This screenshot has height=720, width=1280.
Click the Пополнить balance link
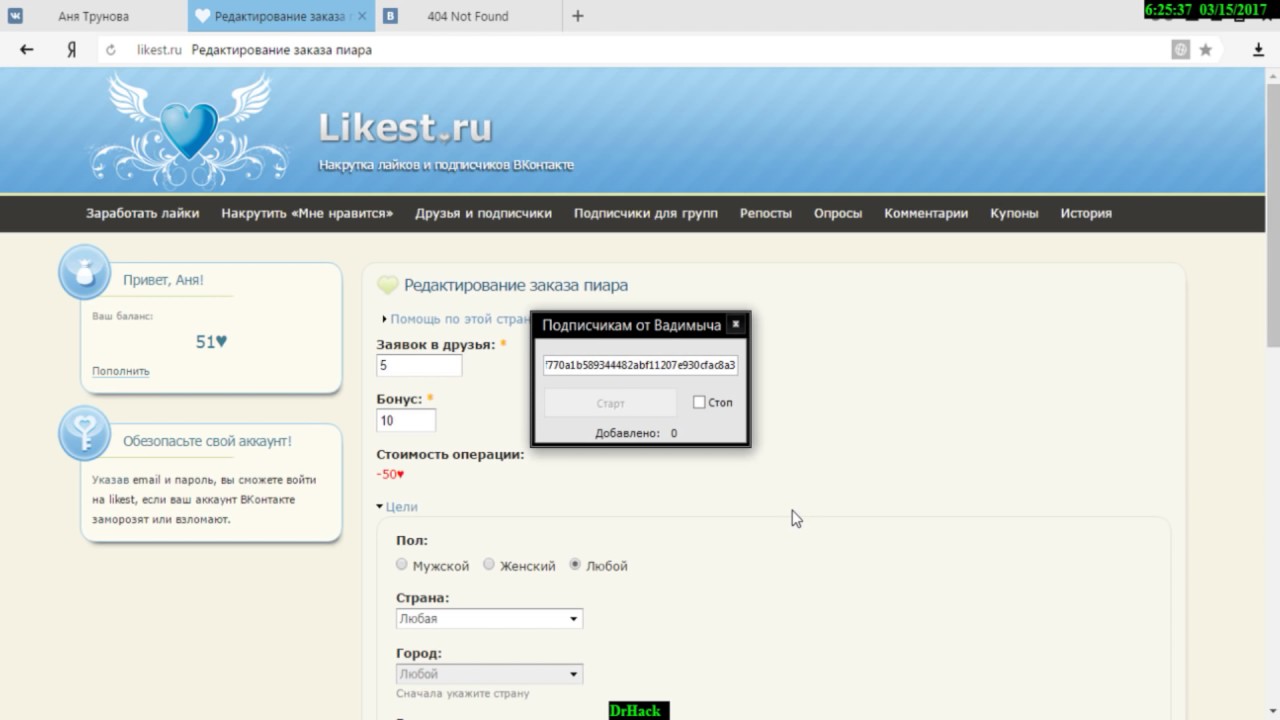coord(120,371)
